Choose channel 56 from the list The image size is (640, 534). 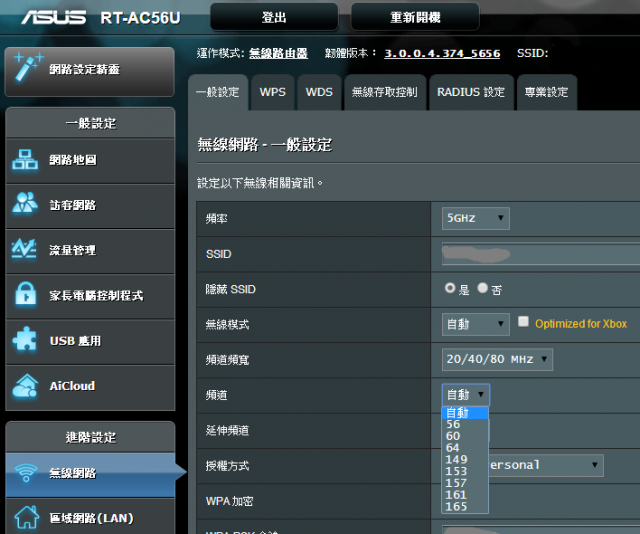tap(465, 425)
